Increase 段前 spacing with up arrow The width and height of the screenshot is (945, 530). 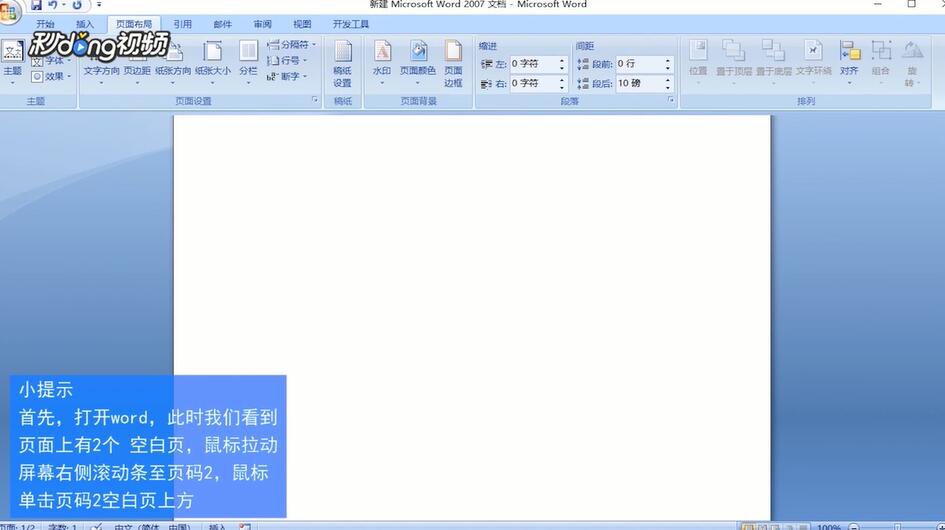tap(668, 60)
